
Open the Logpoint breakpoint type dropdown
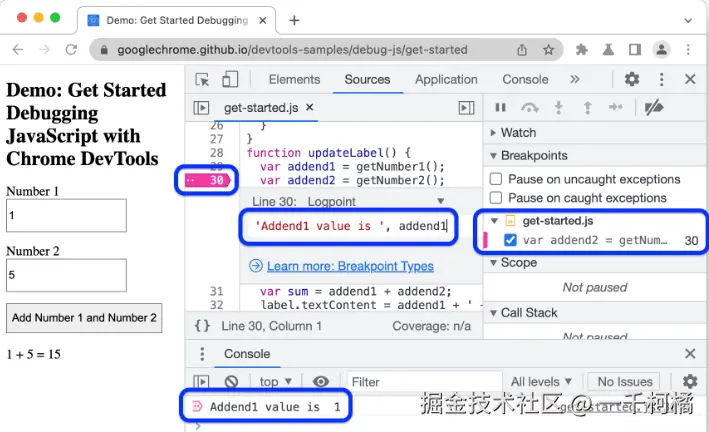(x=375, y=201)
